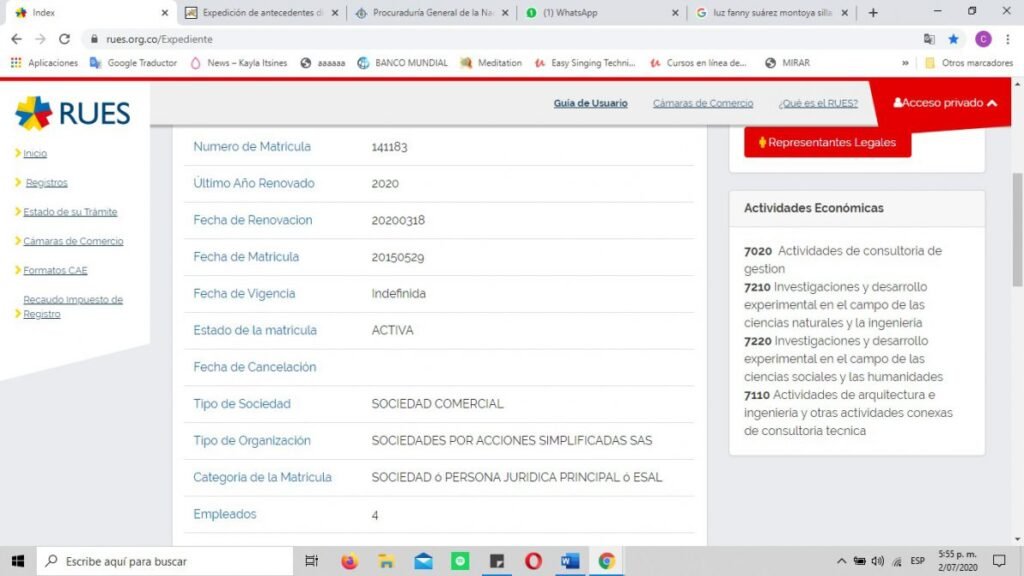
Task: Open Cámaras de Comercio in the left sidebar
Action: (73, 241)
